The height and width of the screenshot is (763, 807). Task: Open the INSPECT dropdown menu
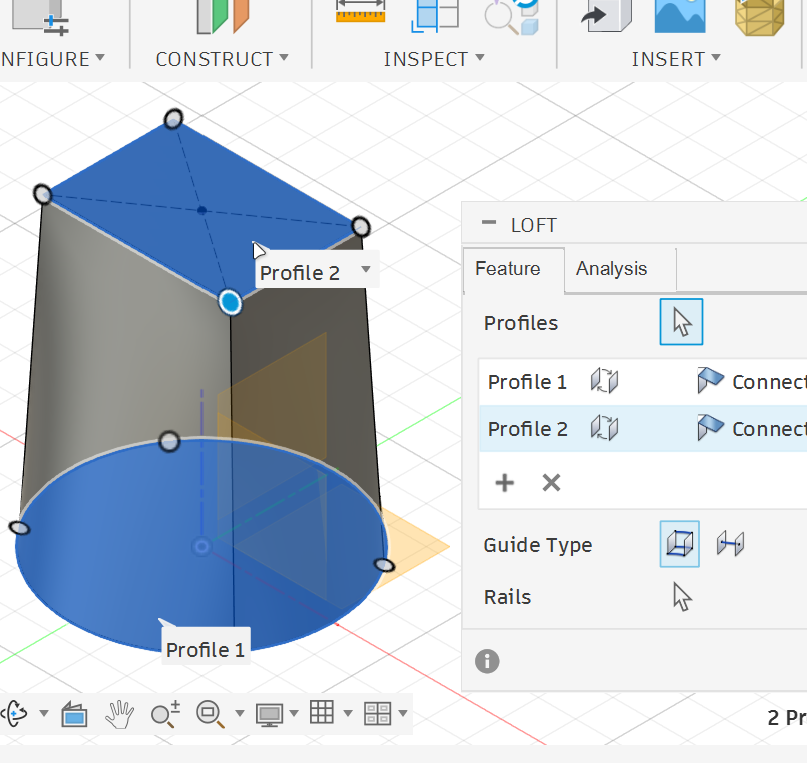434,59
